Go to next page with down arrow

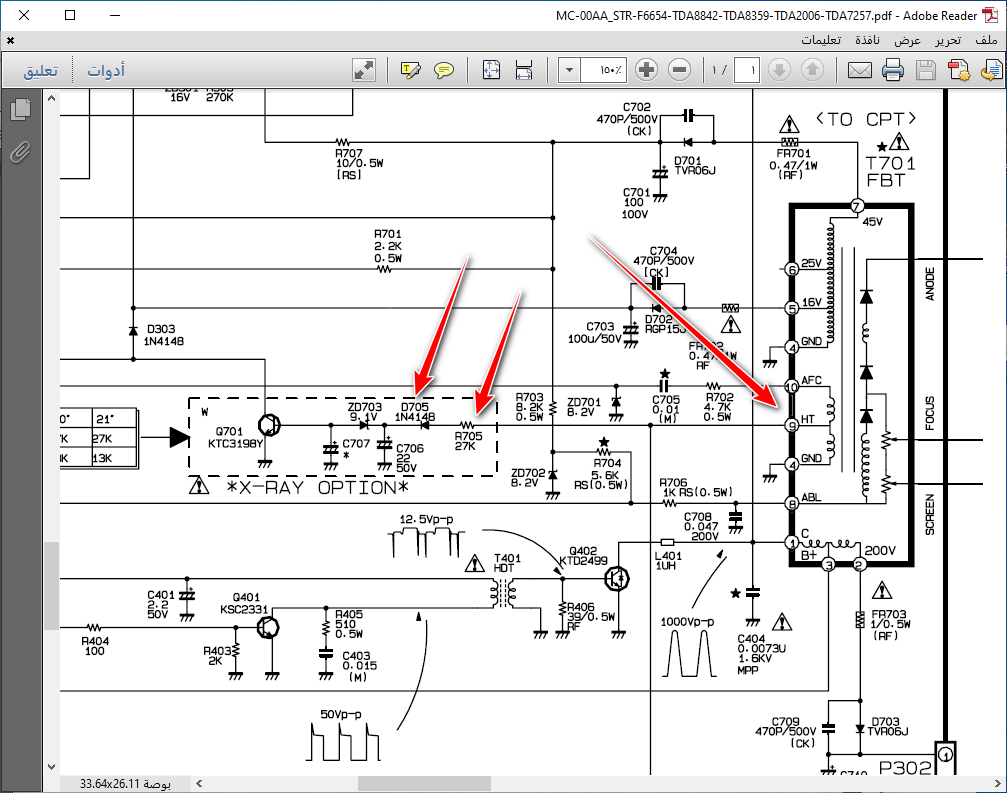(x=780, y=70)
